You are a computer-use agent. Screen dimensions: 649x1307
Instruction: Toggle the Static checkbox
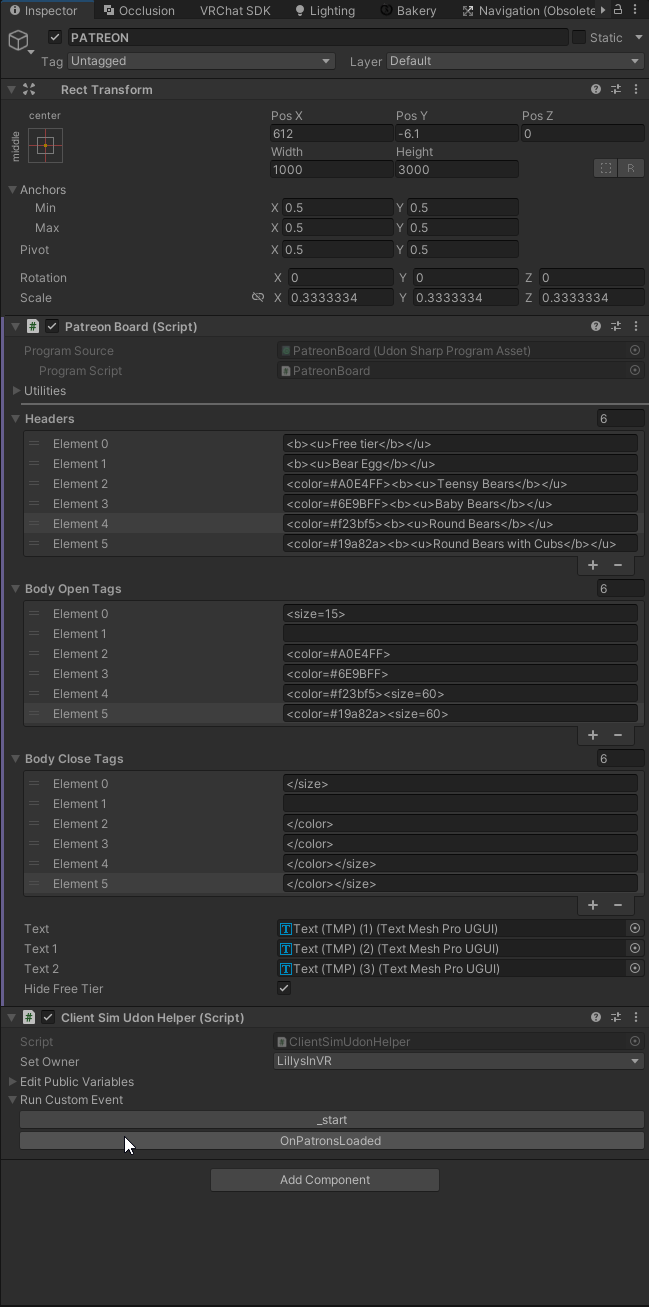tap(579, 38)
